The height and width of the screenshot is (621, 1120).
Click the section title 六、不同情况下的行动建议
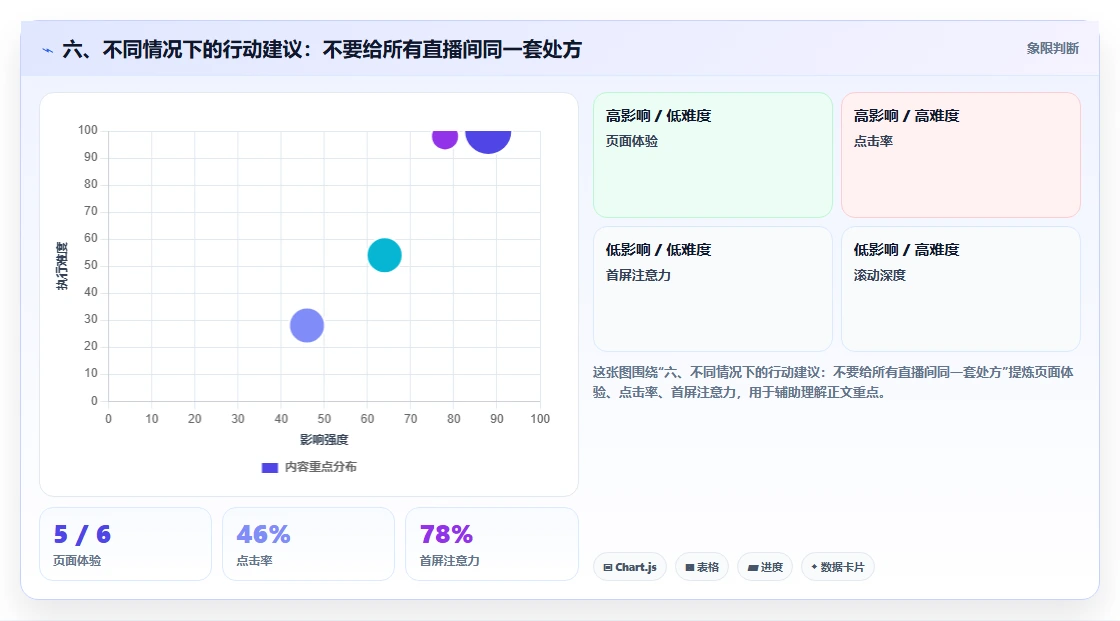pyautogui.click(x=322, y=49)
